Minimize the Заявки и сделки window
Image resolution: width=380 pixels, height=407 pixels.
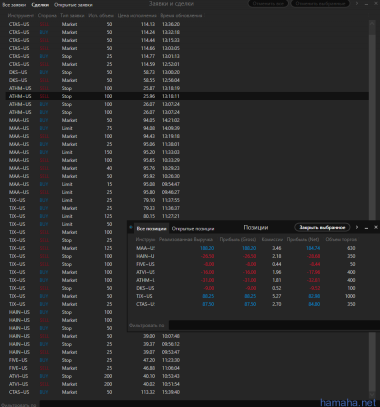tap(366, 4)
